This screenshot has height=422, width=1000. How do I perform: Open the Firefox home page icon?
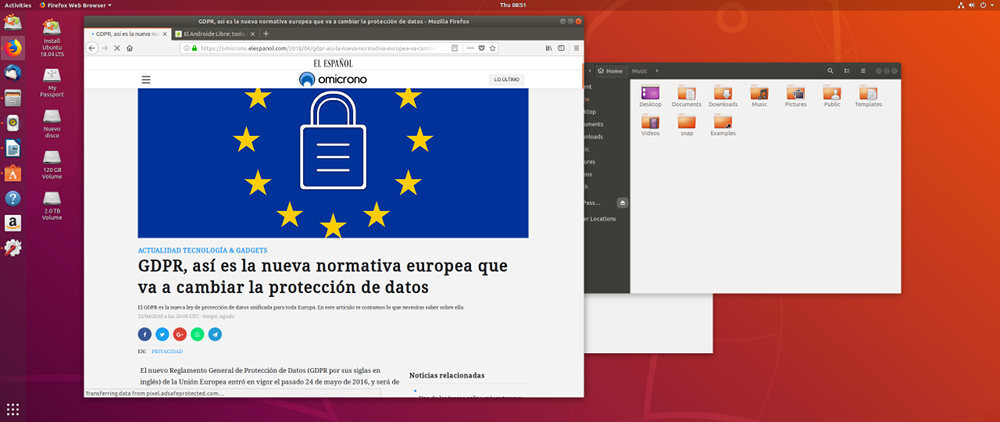(129, 48)
